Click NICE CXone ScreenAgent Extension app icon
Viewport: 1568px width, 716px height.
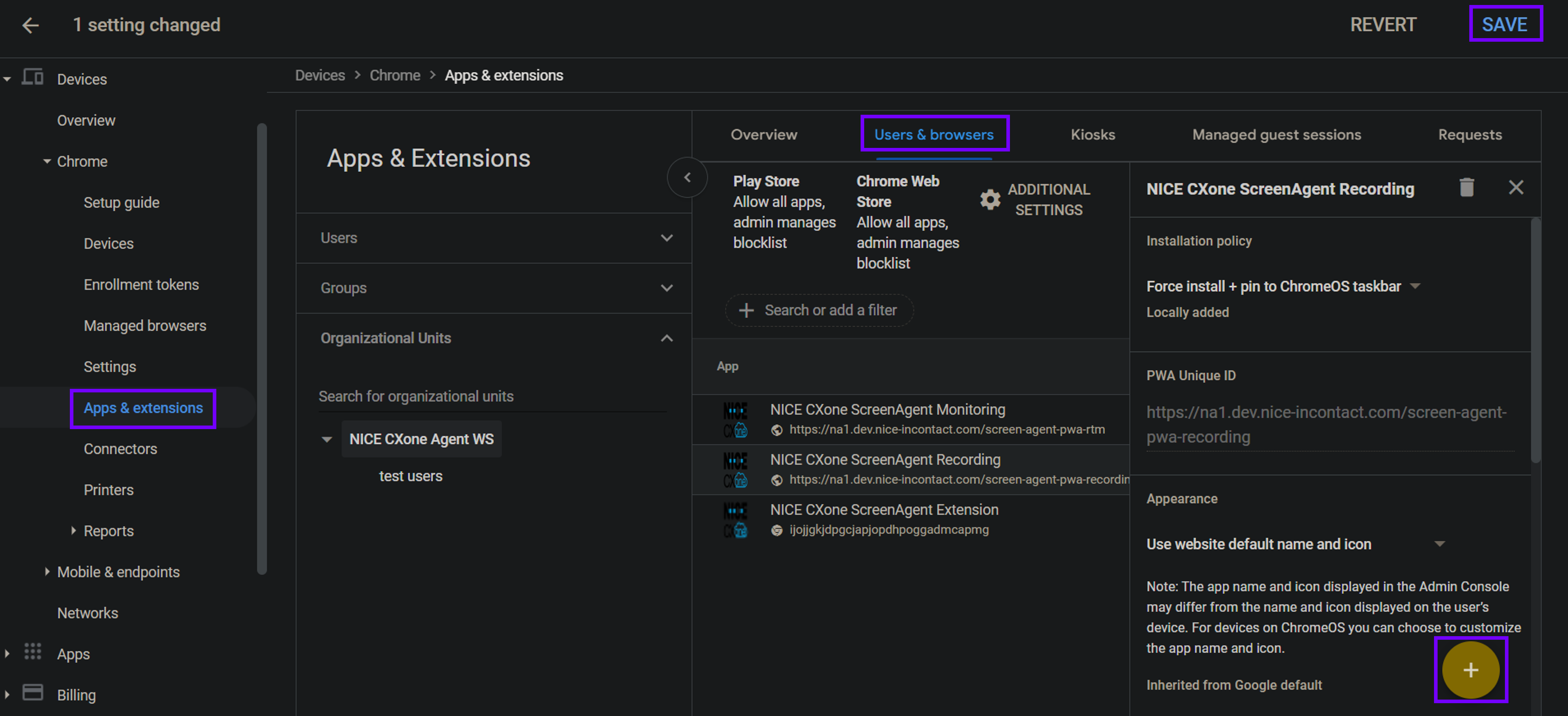735,519
